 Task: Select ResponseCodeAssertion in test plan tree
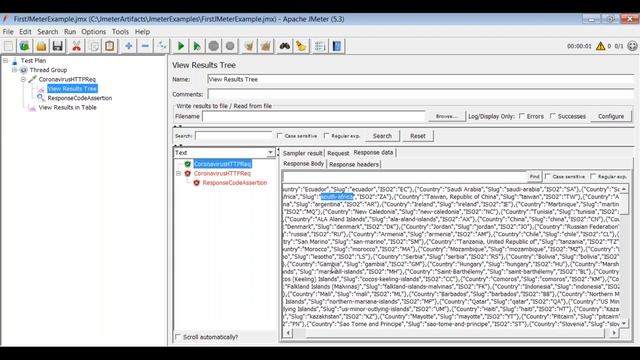(x=80, y=98)
